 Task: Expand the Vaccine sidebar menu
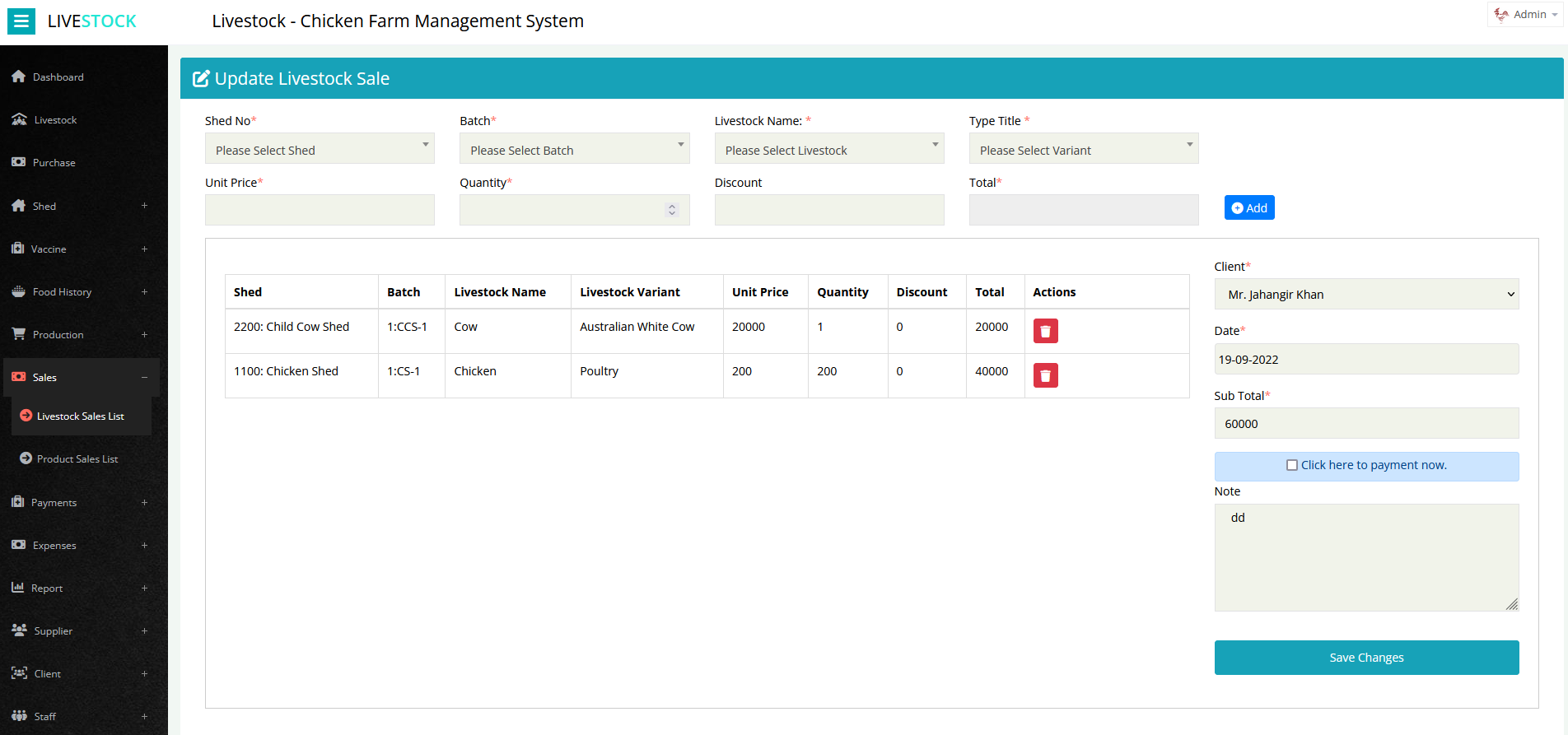[x=144, y=249]
